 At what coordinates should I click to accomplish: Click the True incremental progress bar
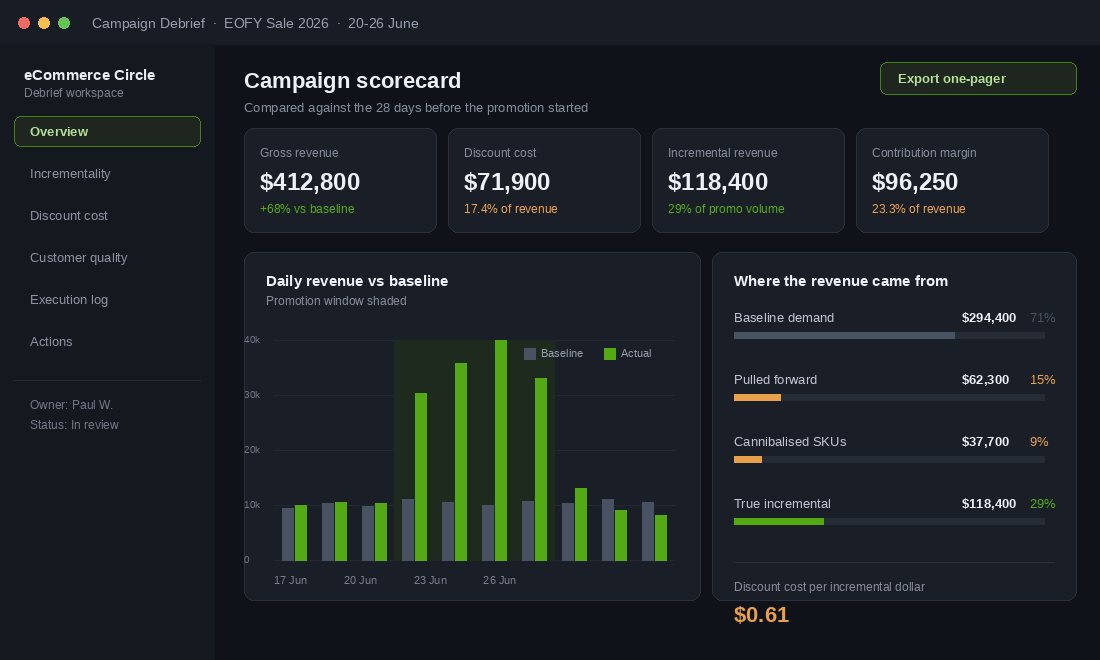[x=890, y=522]
